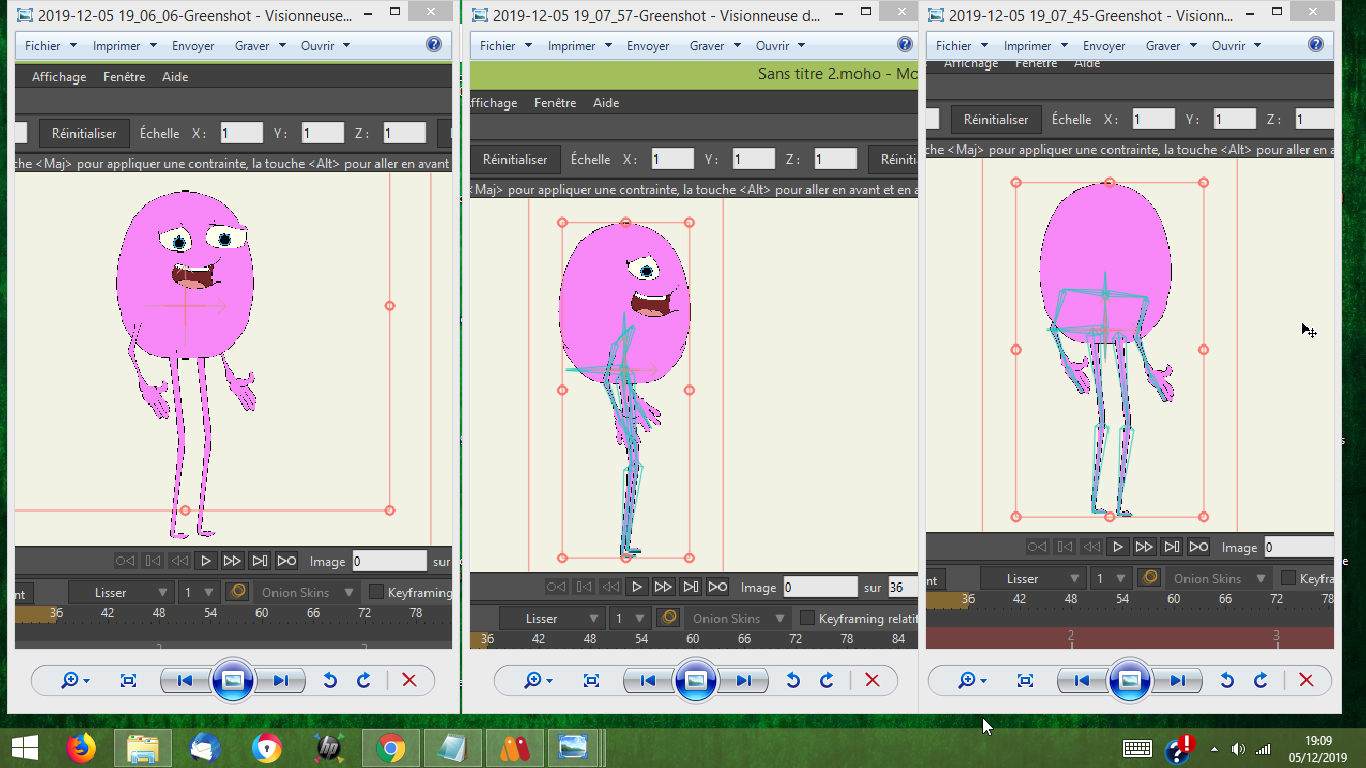Delete image in 19_07_57 viewer window

[871, 681]
